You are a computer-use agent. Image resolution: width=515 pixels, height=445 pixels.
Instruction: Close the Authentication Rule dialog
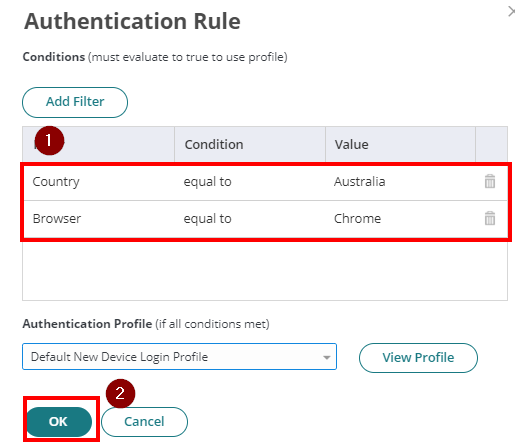(511, 11)
